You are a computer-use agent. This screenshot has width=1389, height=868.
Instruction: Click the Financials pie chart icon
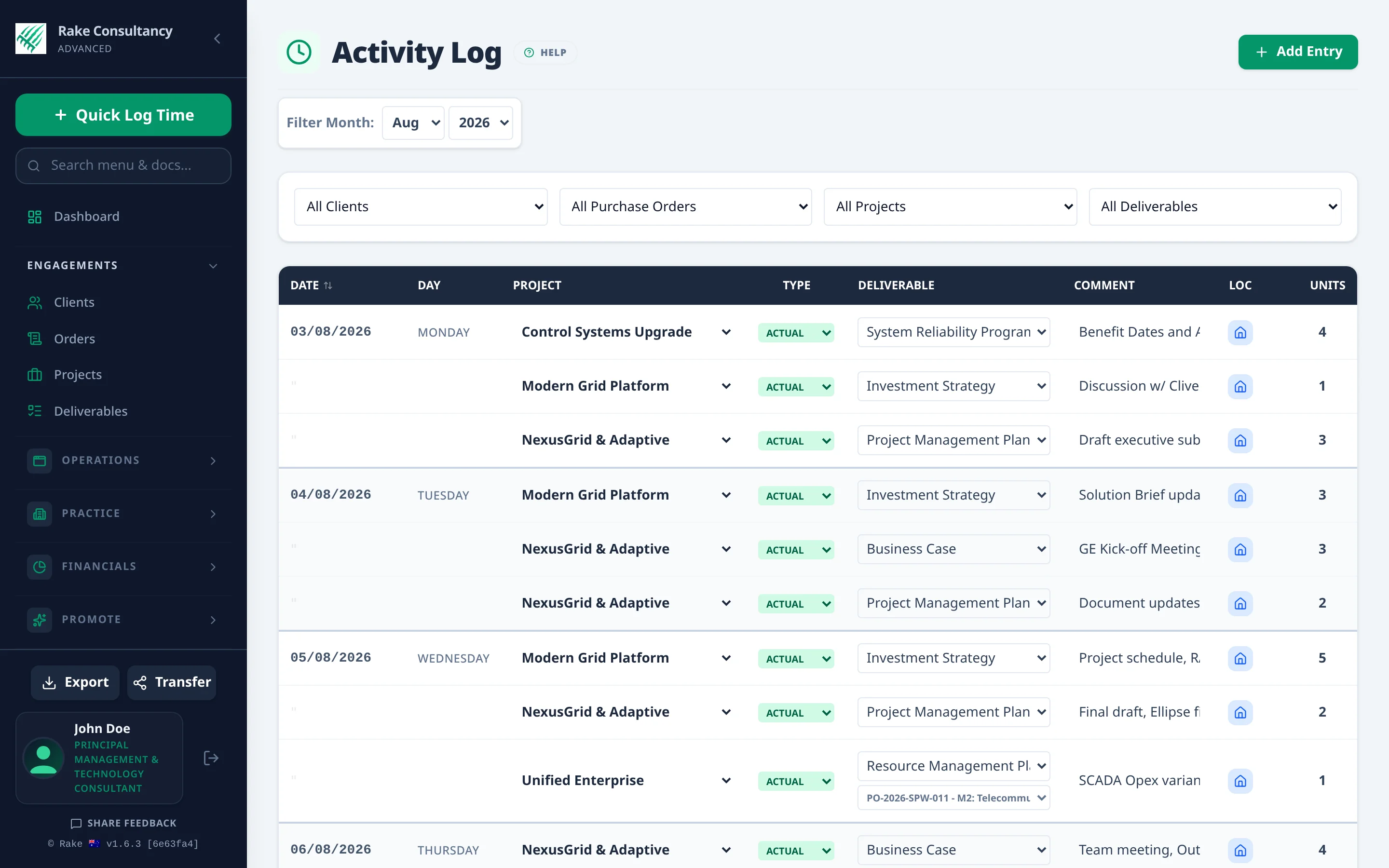(40, 567)
